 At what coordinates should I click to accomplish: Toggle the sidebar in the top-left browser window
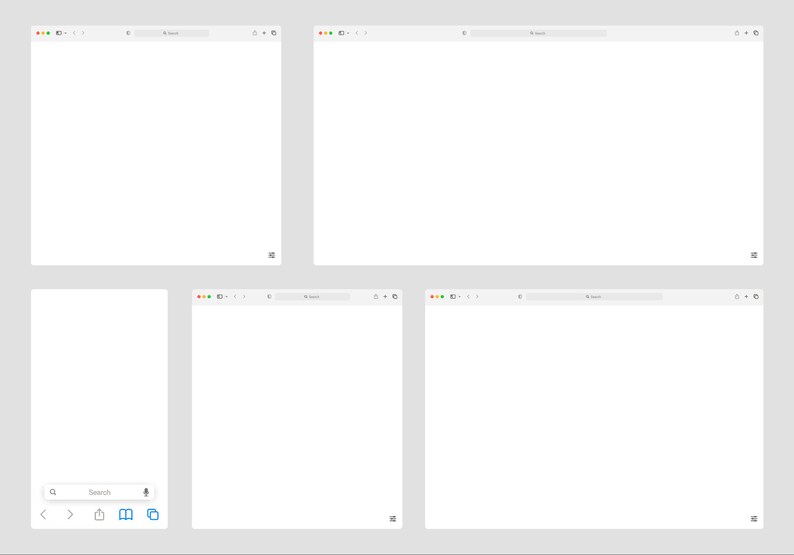pos(59,33)
